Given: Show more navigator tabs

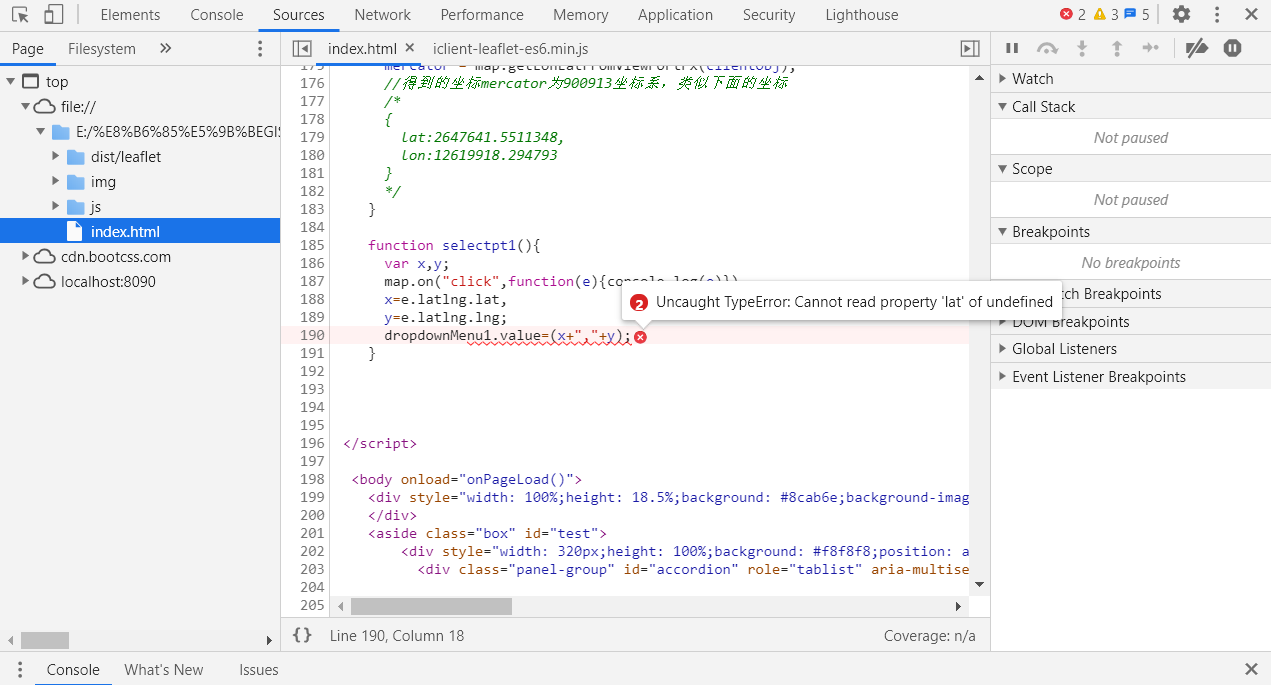Looking at the screenshot, I should [166, 49].
